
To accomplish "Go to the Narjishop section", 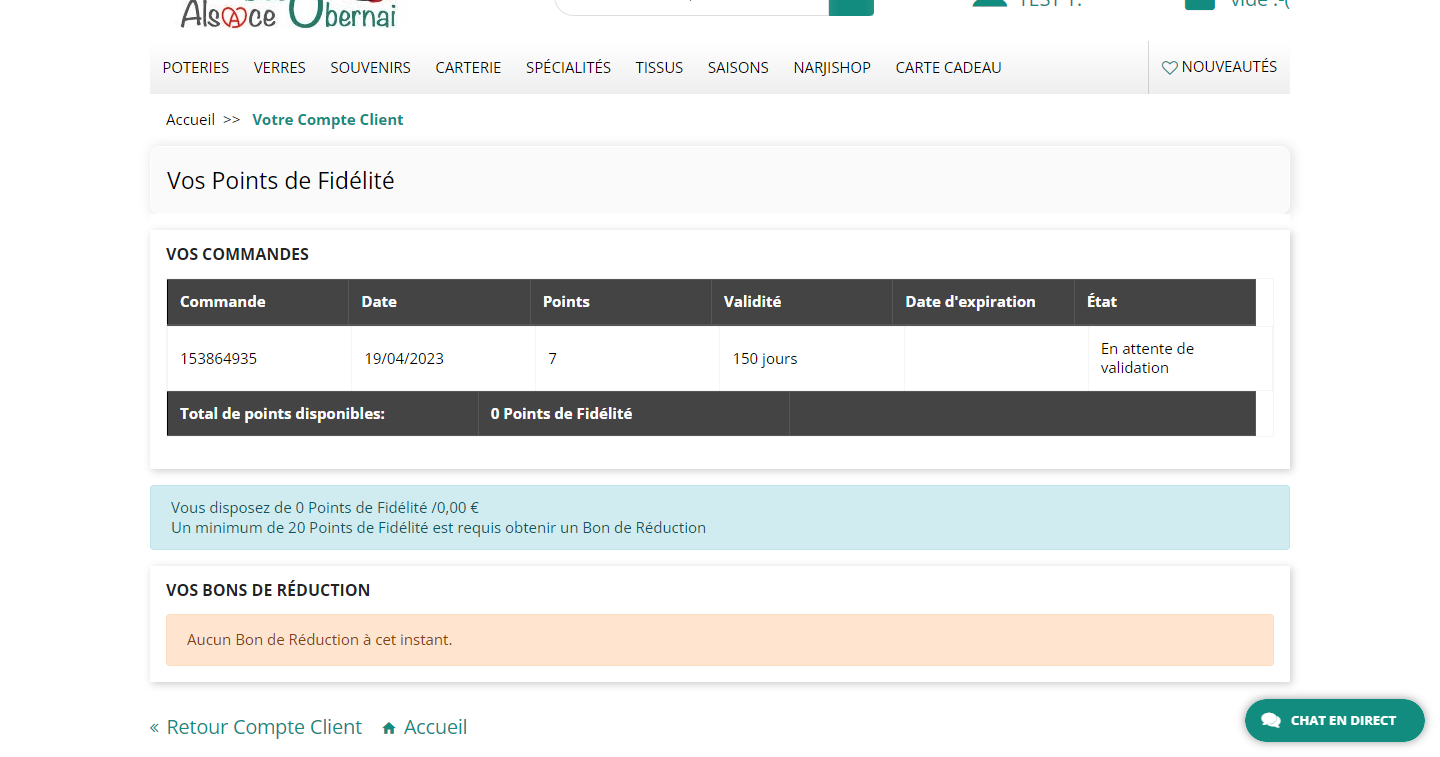I will point(832,67).
